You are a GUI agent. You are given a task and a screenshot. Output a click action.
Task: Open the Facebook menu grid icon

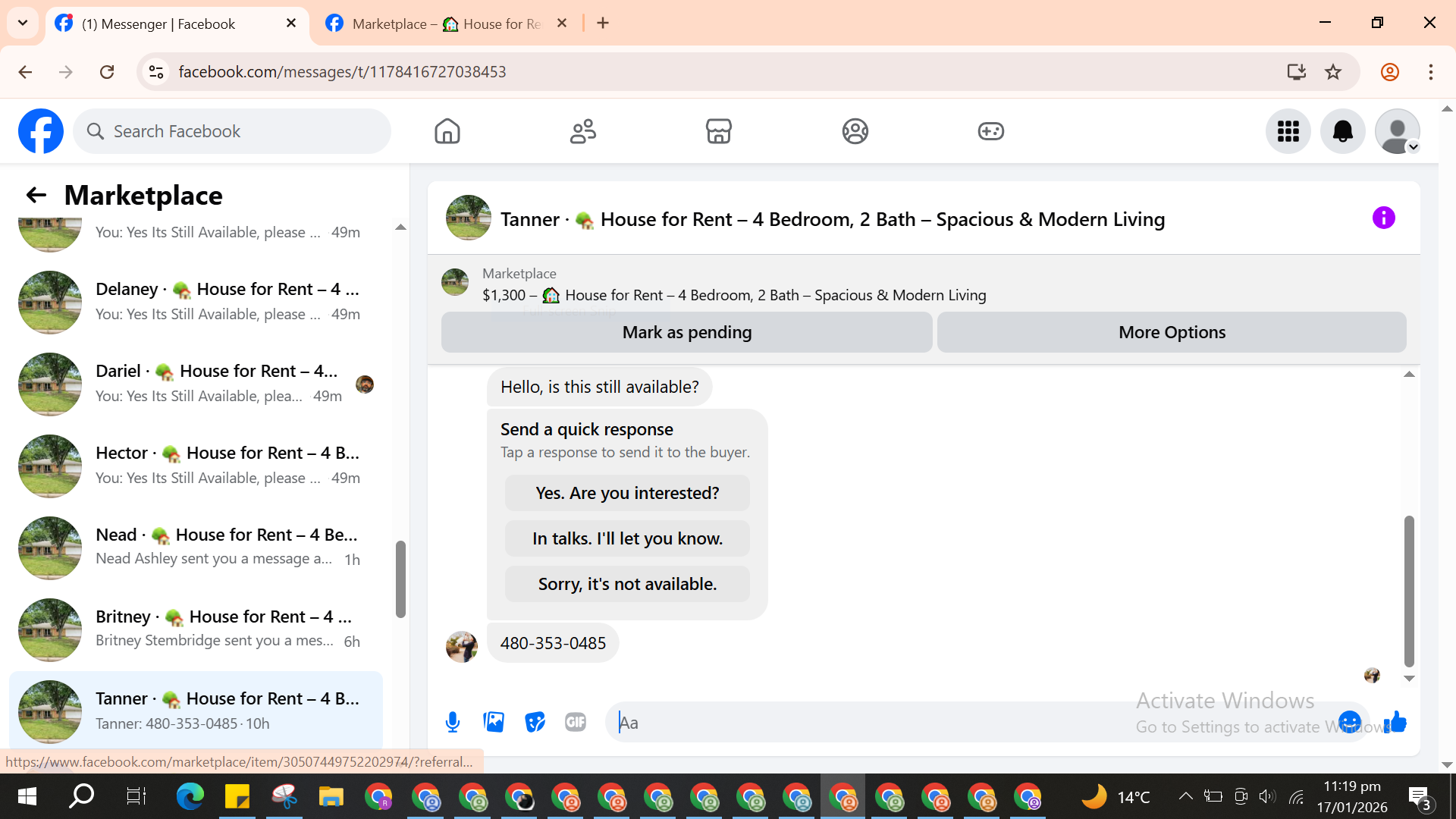click(x=1288, y=131)
